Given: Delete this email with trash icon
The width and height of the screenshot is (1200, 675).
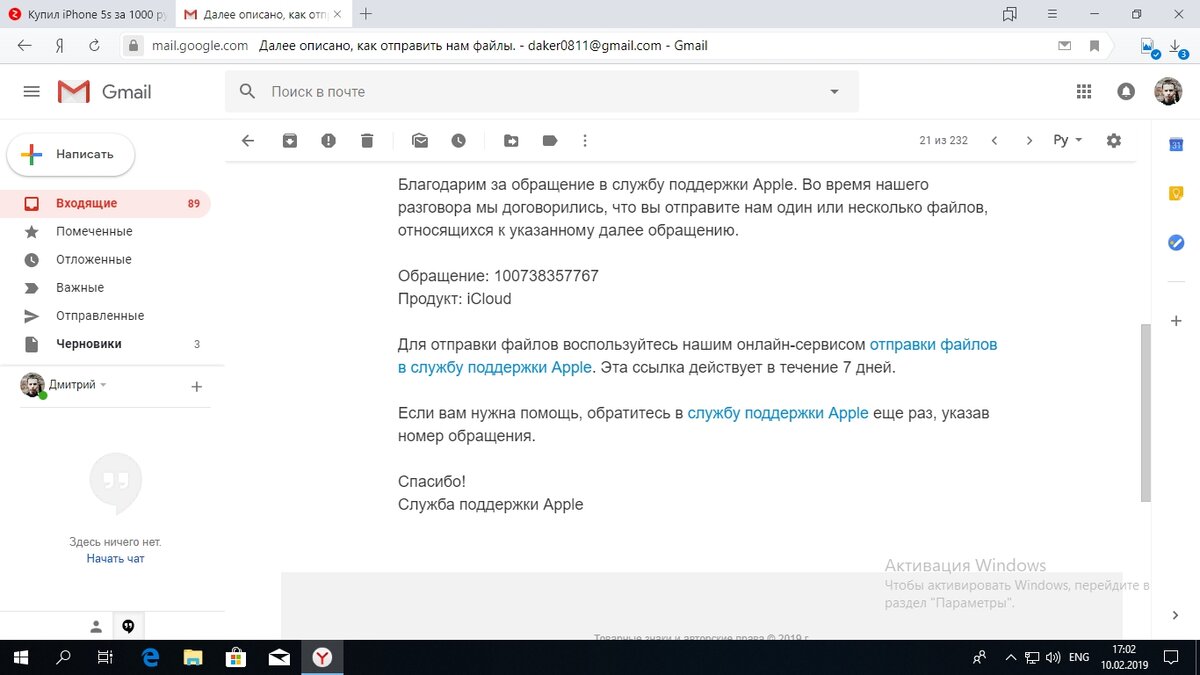Looking at the screenshot, I should (367, 141).
